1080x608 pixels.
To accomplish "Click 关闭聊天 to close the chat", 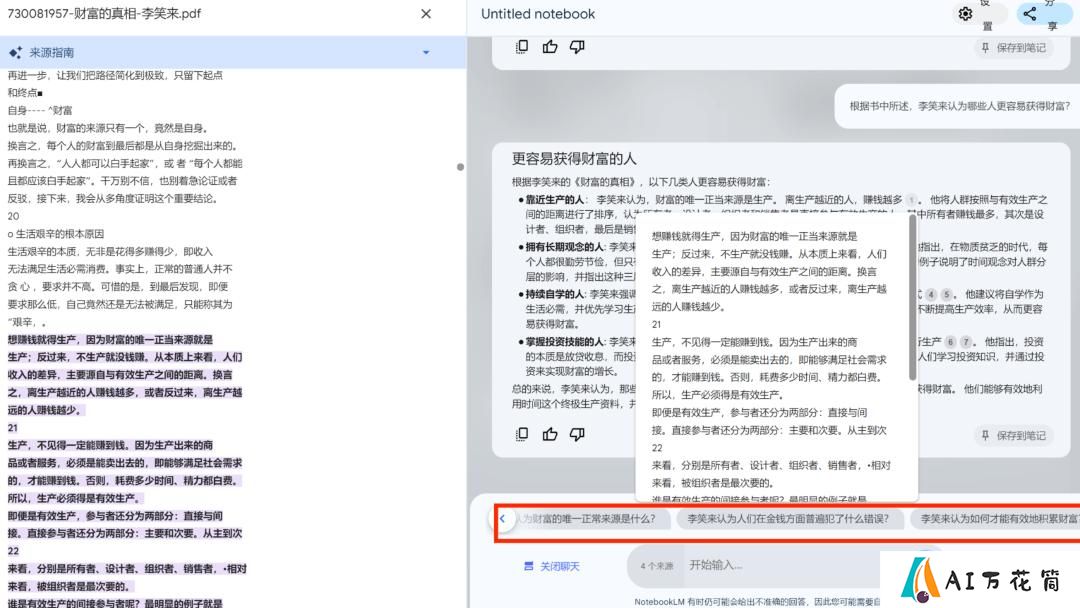I will click(x=552, y=566).
